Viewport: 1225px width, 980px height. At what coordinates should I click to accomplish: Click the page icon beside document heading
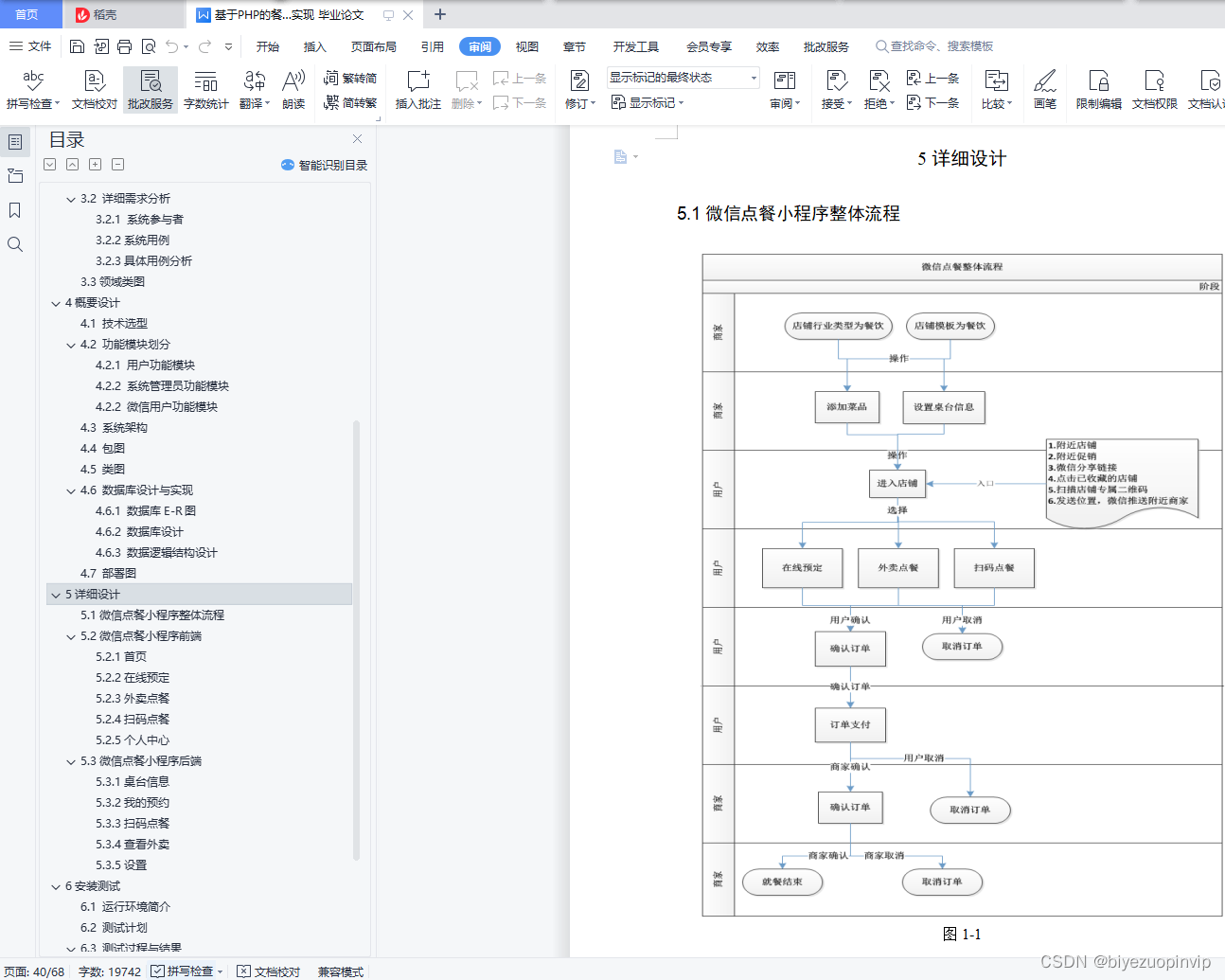pyautogui.click(x=621, y=156)
